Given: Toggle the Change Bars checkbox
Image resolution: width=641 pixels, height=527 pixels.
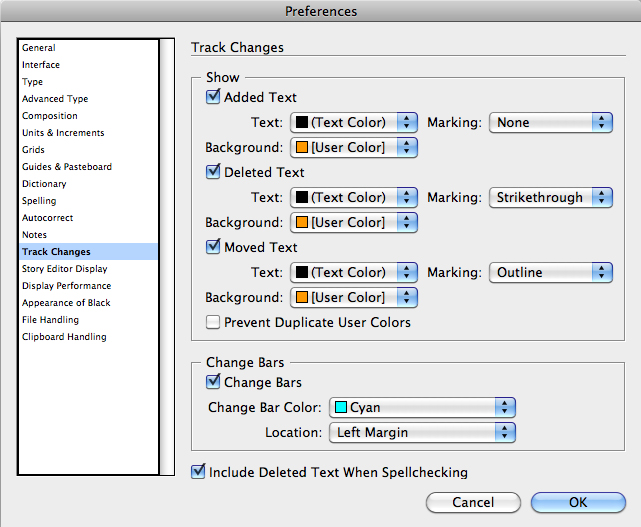Looking at the screenshot, I should tap(213, 382).
